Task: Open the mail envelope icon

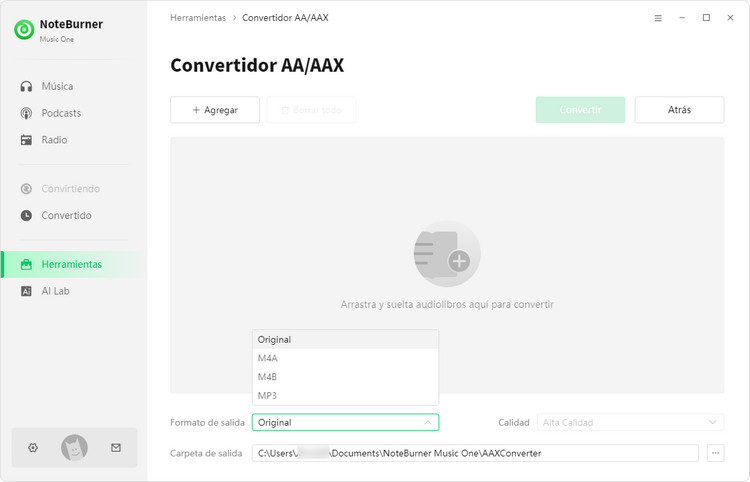Action: click(x=116, y=448)
